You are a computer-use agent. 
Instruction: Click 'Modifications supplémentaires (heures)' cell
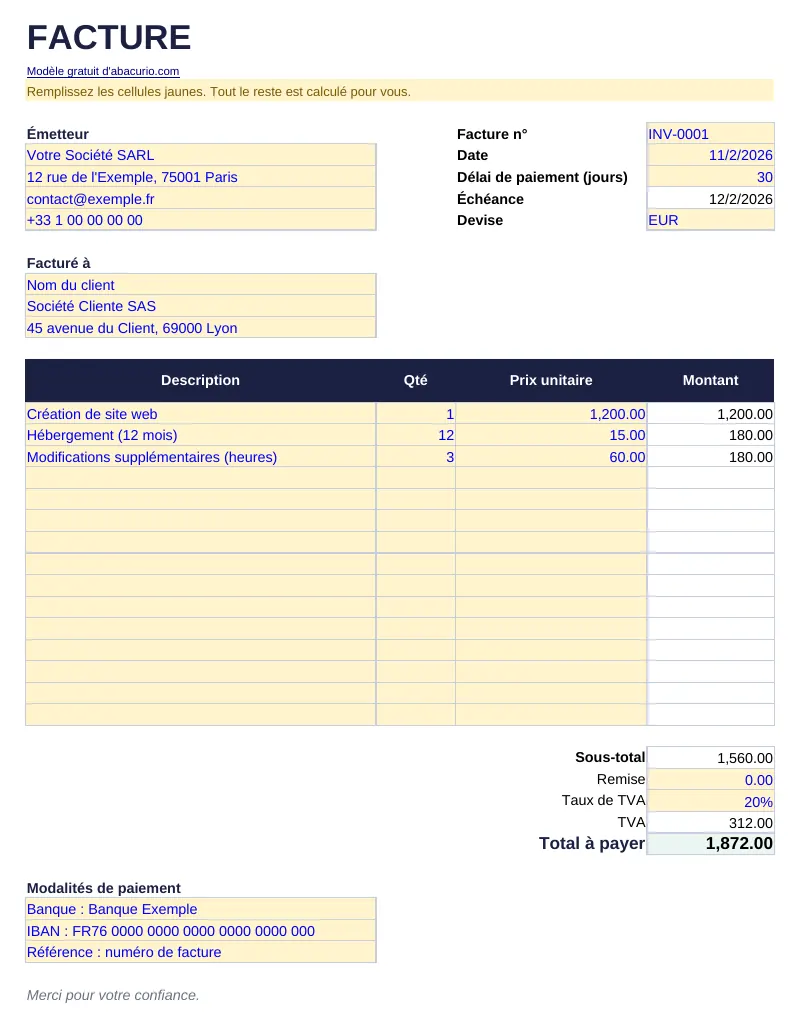click(x=200, y=457)
